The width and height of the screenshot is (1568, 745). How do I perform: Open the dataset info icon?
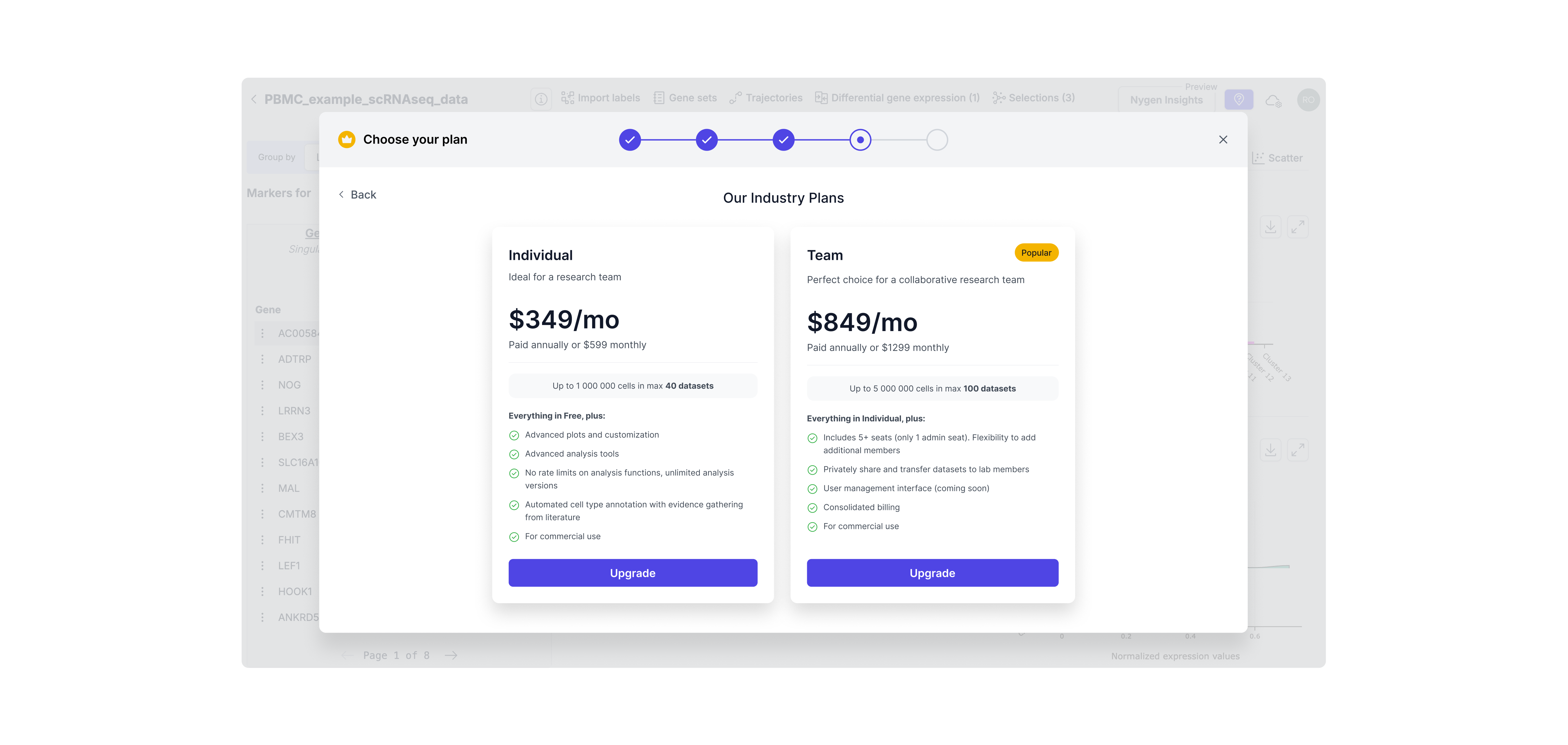click(541, 99)
